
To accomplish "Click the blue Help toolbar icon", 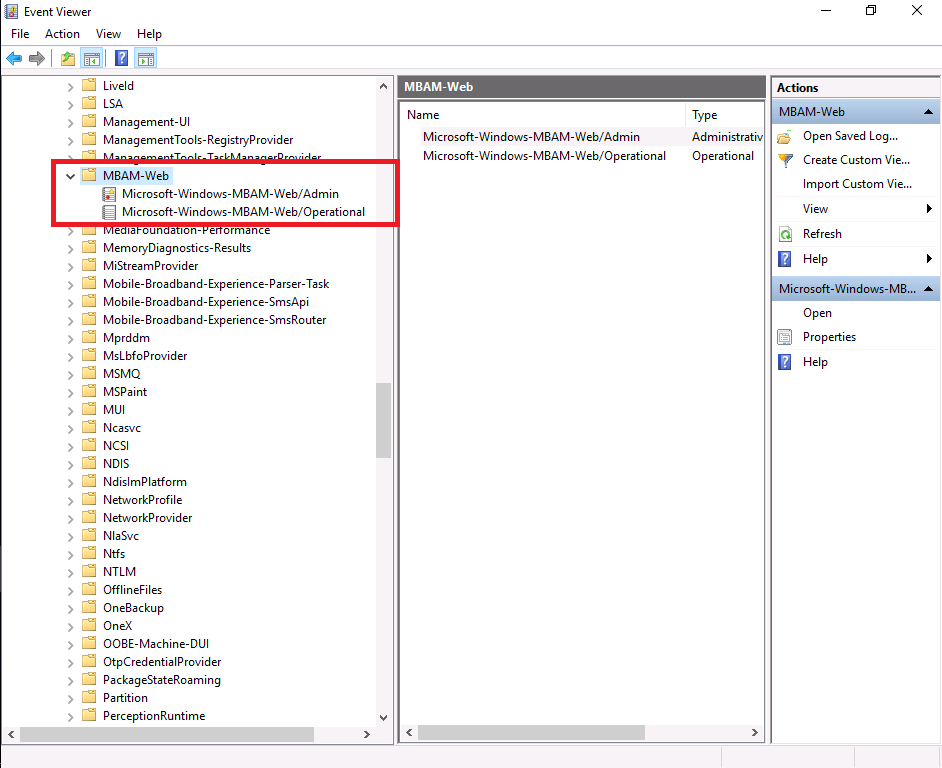I will [x=121, y=58].
